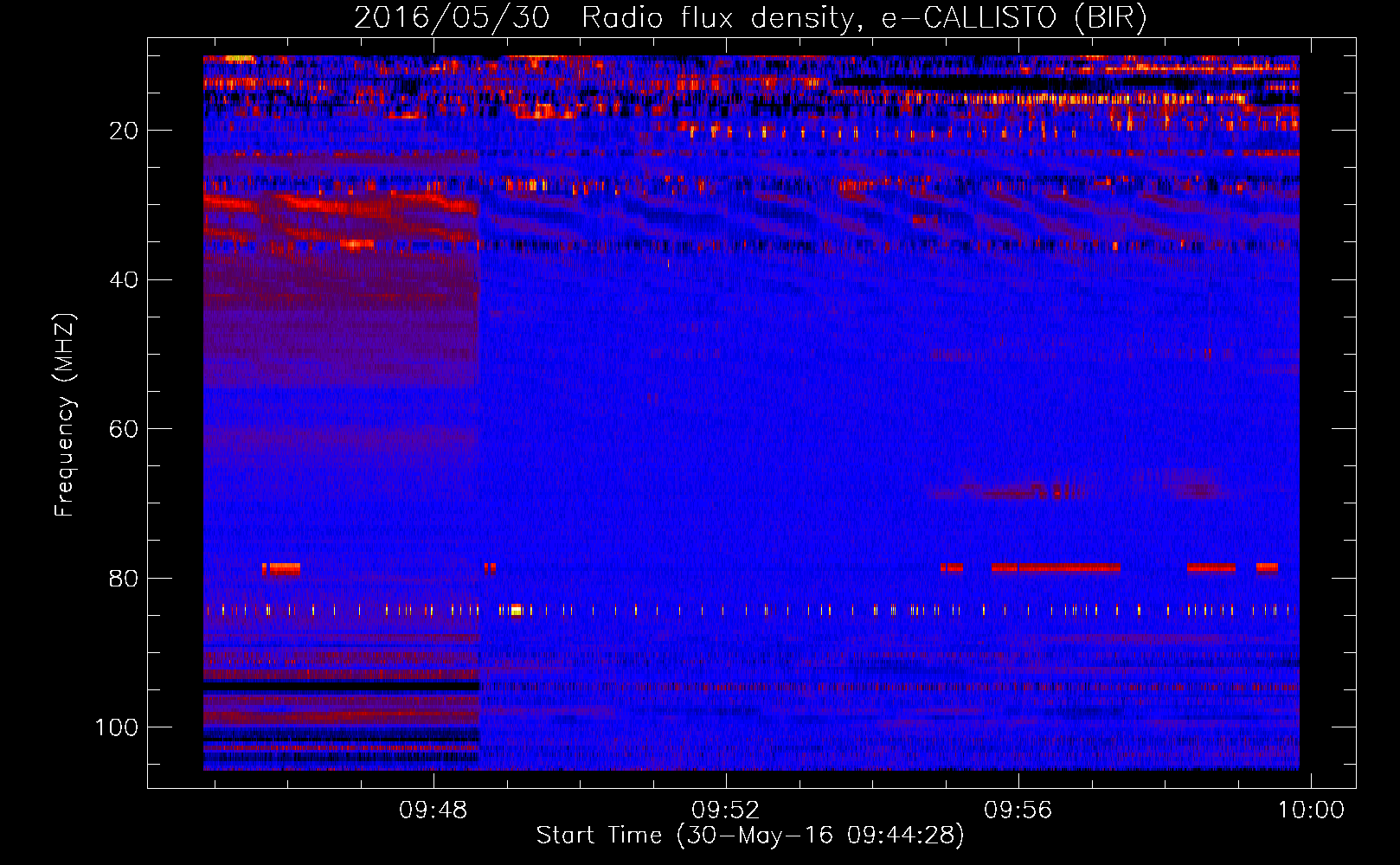
Task: Click the plot title "Radio flux density, e-CALLISTO (BIR)"
Action: pos(864,18)
